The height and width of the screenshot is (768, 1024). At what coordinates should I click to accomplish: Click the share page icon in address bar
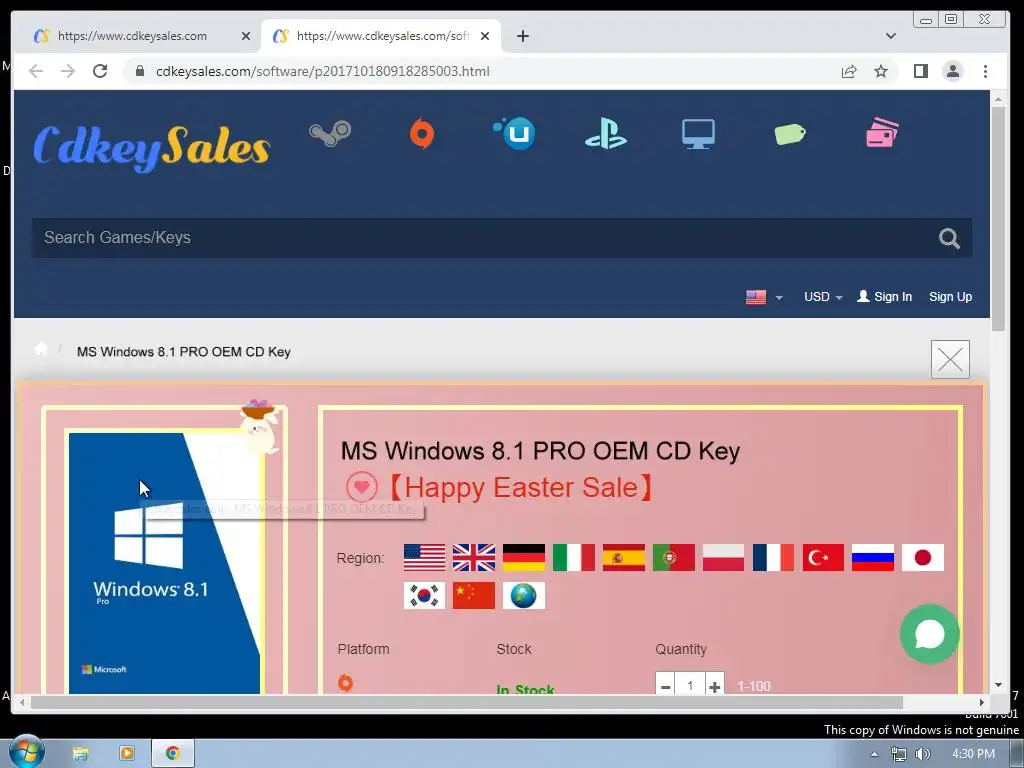[849, 71]
